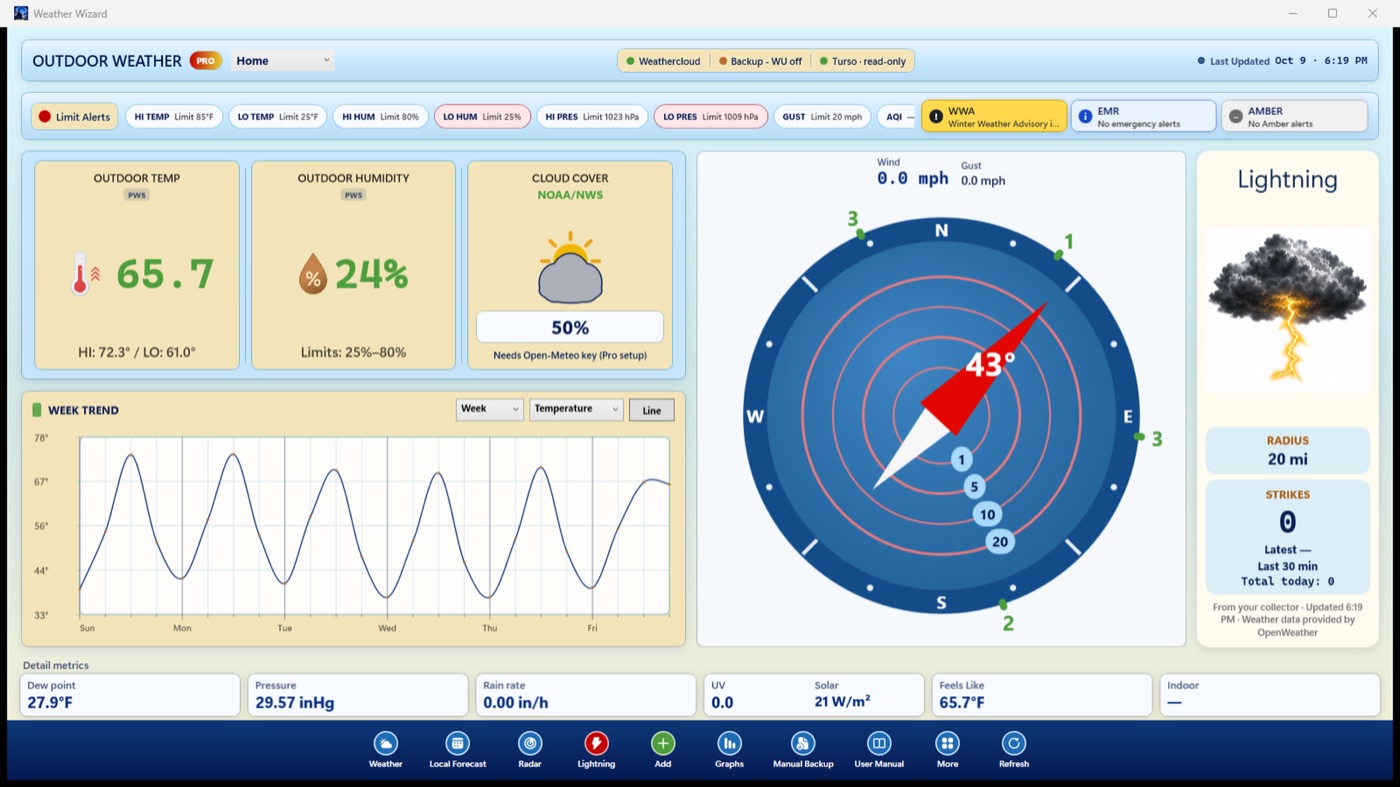Click the partly cloudy sun icon

570,268
